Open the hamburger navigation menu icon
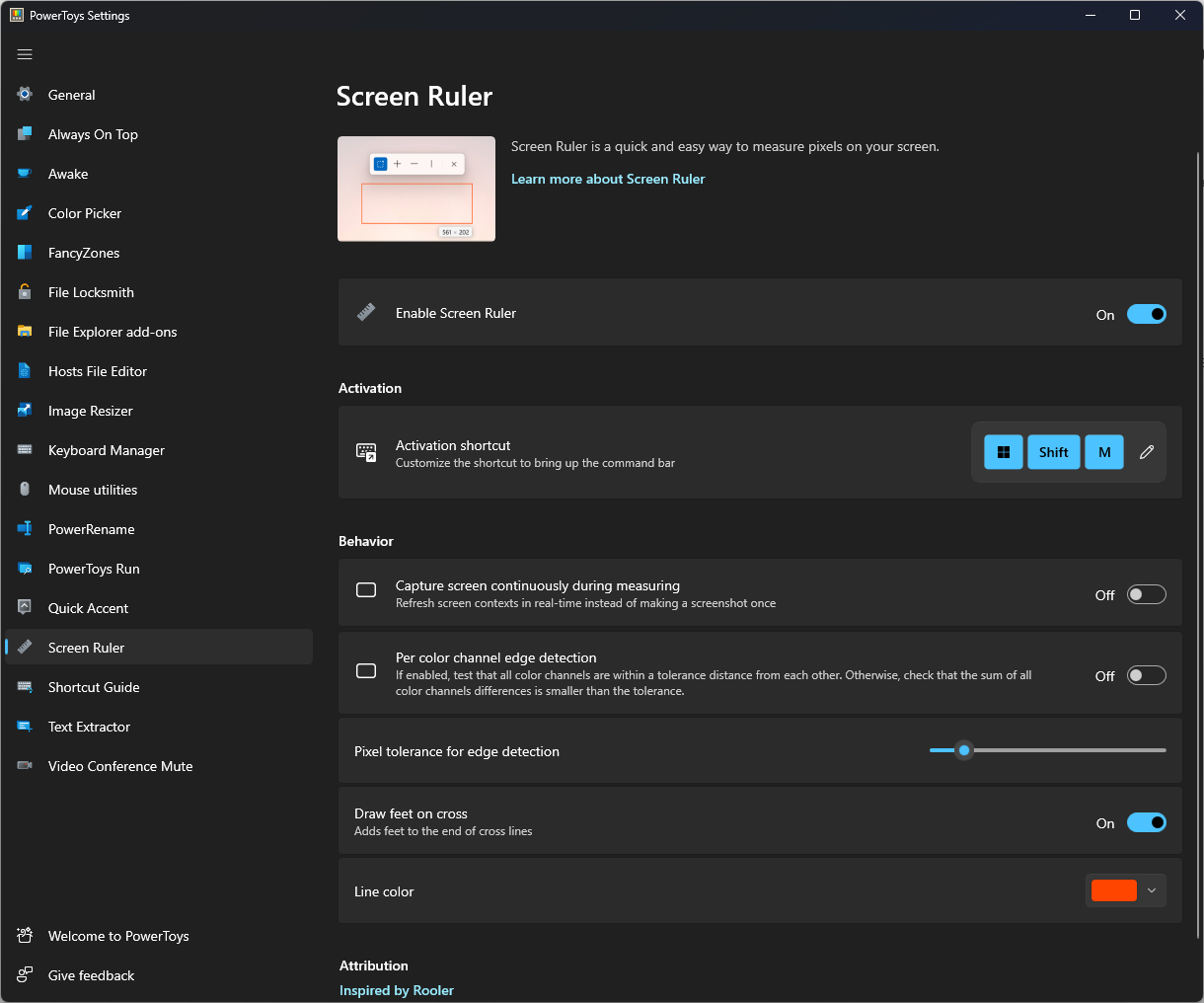1204x1003 pixels. (25, 54)
